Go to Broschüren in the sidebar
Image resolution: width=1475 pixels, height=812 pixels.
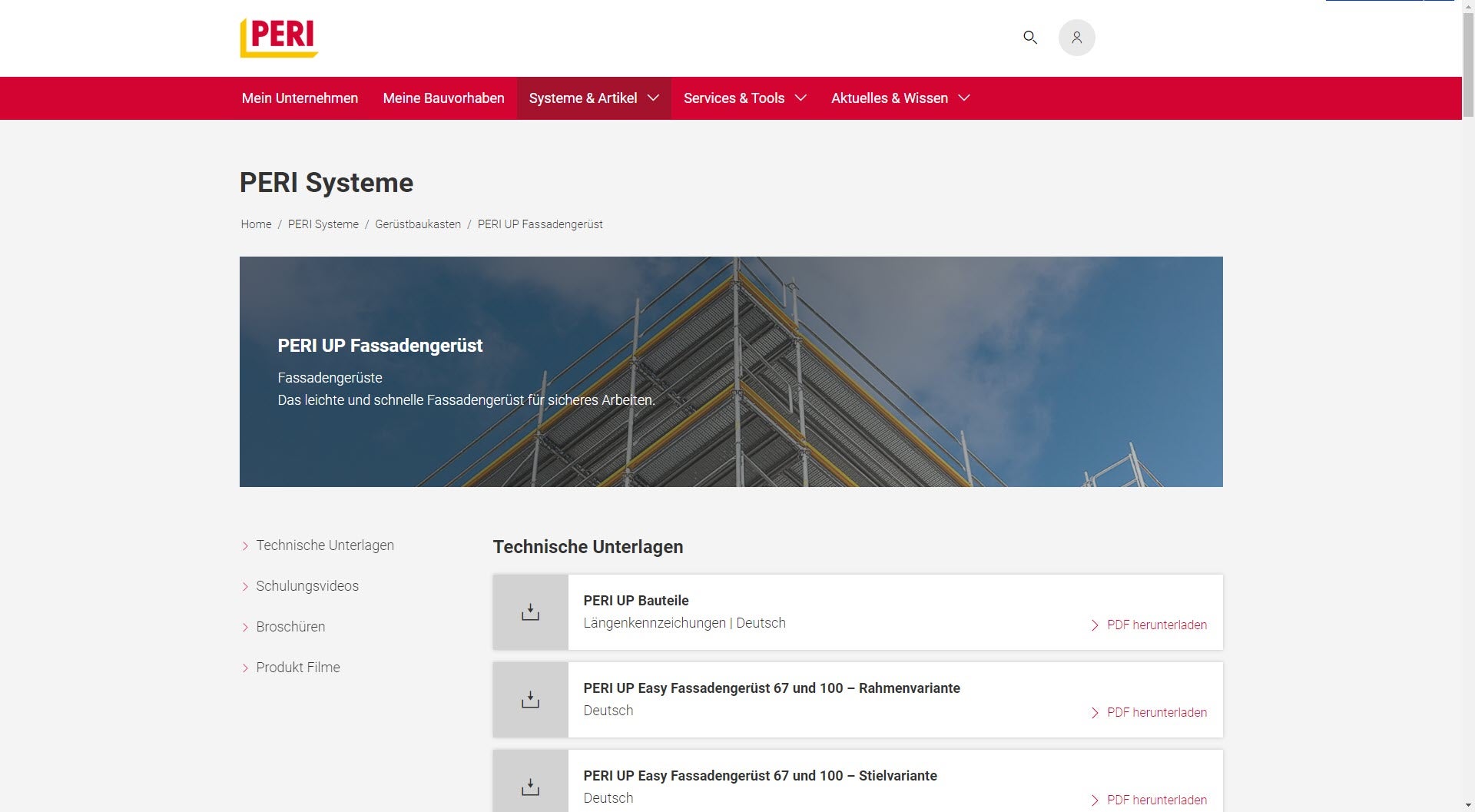click(x=290, y=627)
